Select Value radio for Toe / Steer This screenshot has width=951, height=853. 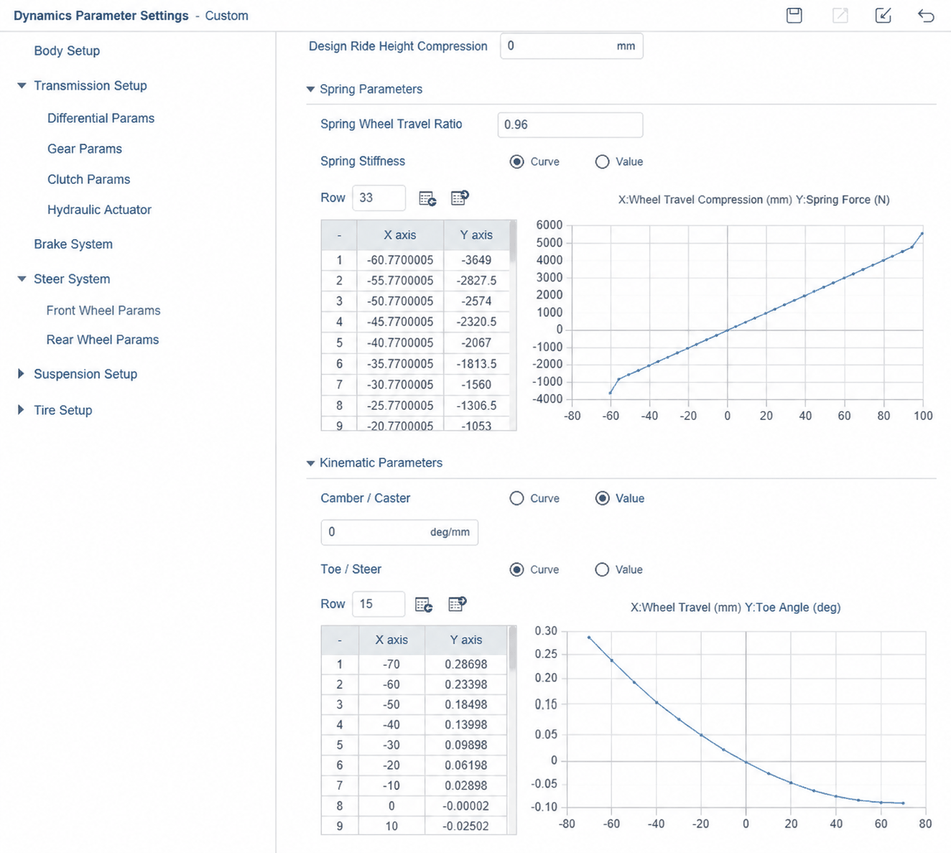click(602, 570)
